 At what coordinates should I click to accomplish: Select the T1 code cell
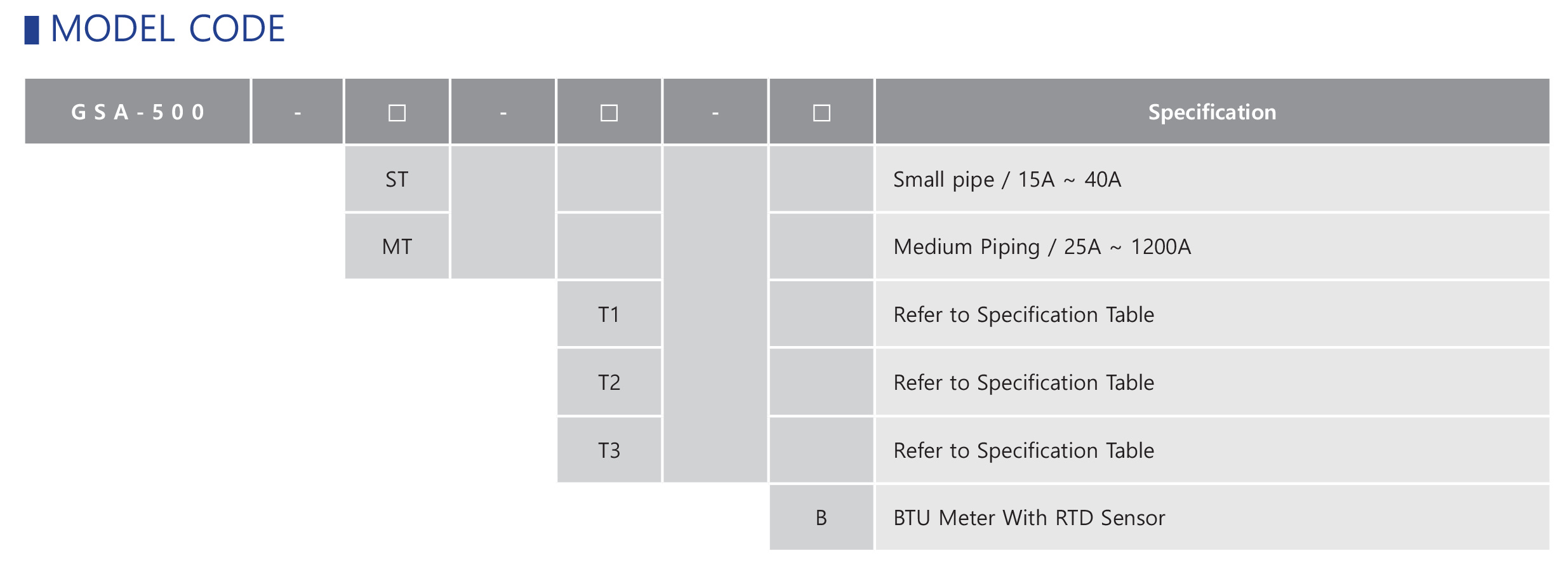click(x=609, y=315)
